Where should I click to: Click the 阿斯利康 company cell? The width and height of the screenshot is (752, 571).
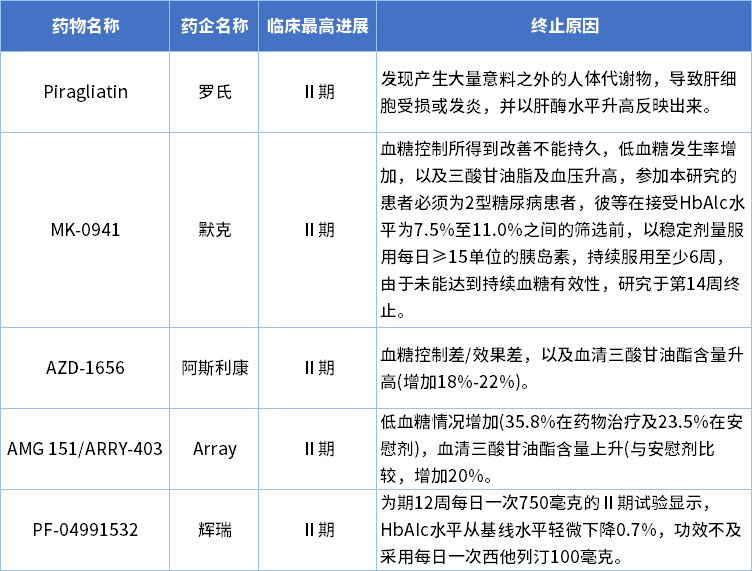pyautogui.click(x=214, y=368)
